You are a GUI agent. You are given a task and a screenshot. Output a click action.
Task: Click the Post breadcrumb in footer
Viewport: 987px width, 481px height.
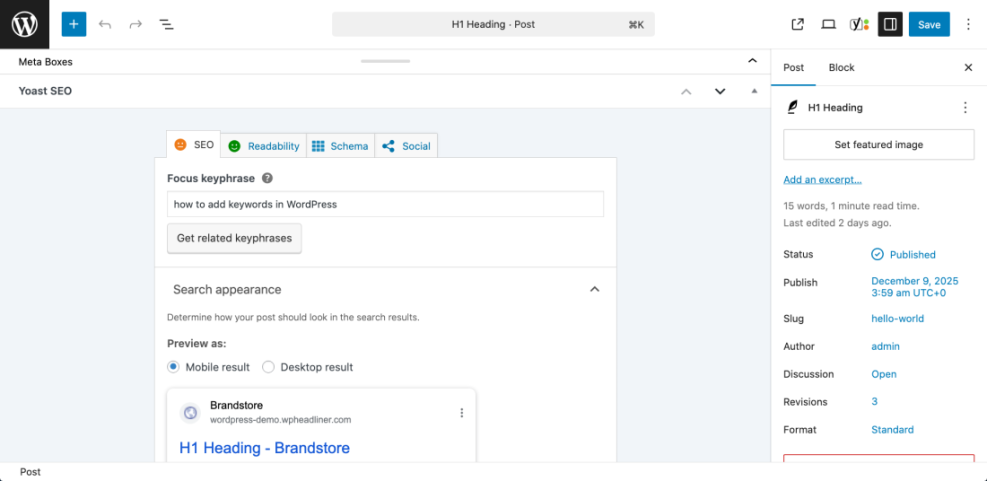click(30, 472)
